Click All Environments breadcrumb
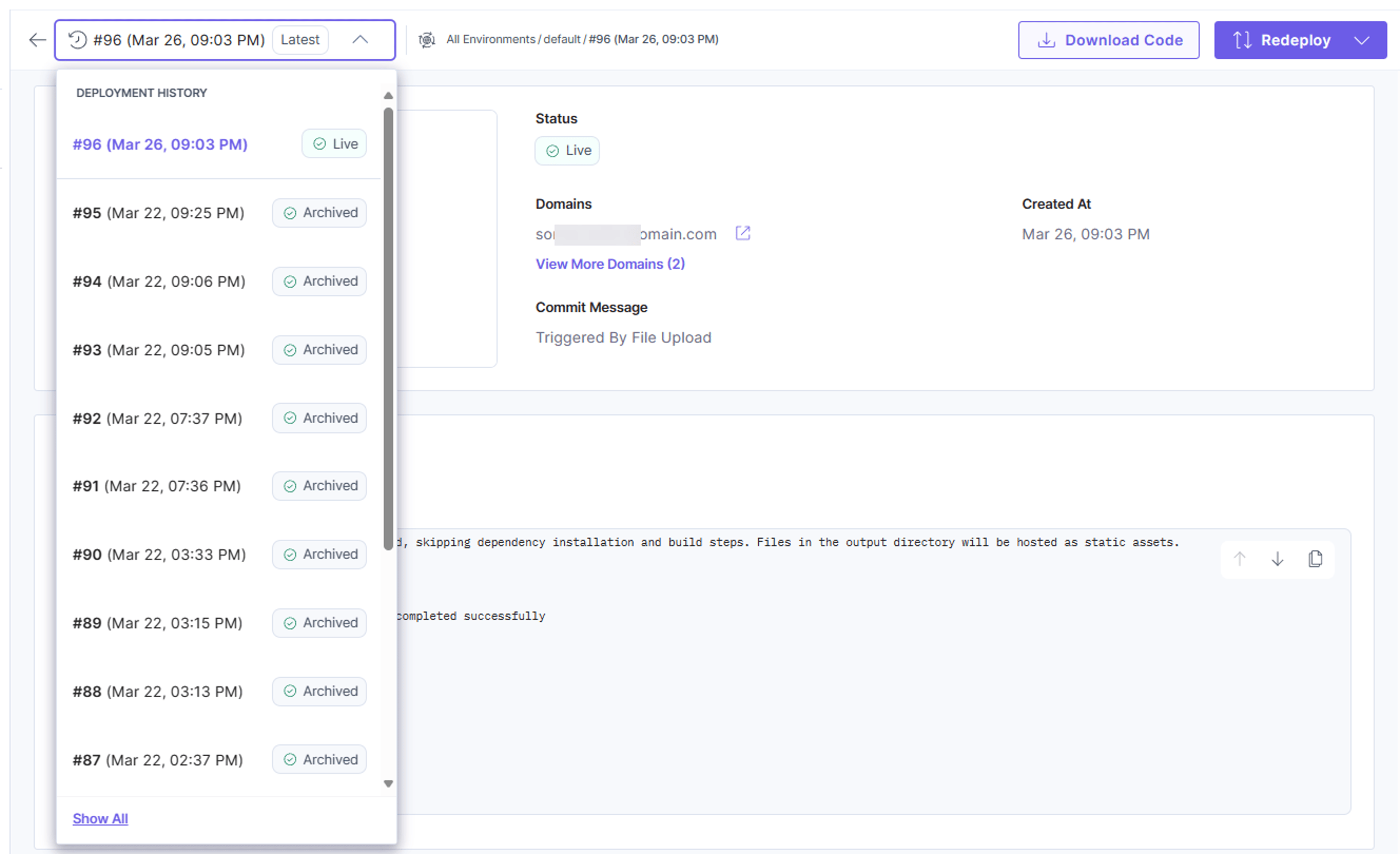The image size is (1400, 854). pos(491,39)
